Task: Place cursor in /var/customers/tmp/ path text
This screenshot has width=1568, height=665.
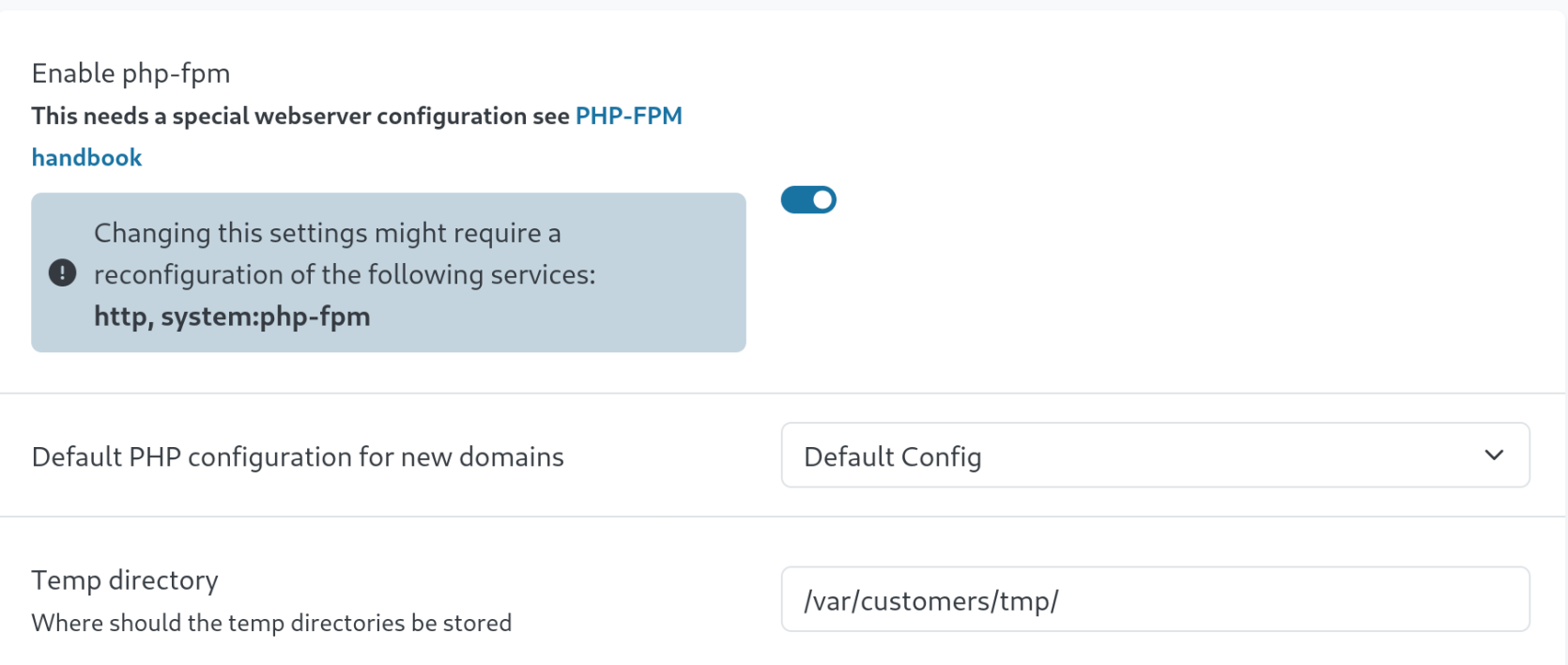Action: click(931, 601)
